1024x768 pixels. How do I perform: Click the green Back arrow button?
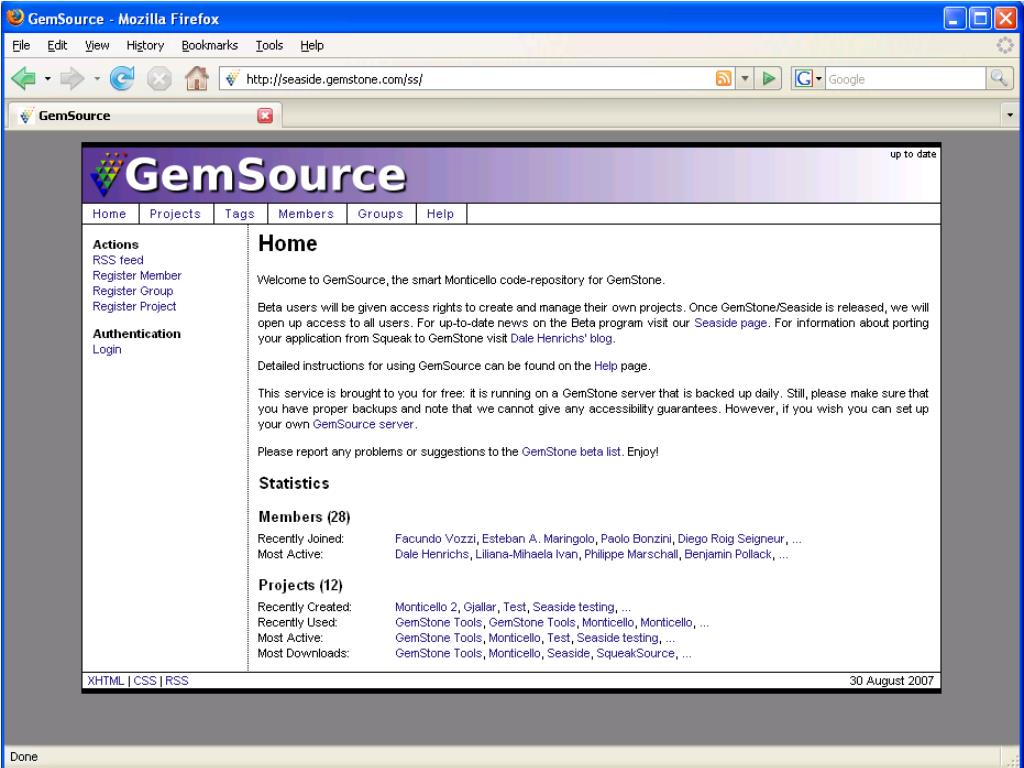24,79
